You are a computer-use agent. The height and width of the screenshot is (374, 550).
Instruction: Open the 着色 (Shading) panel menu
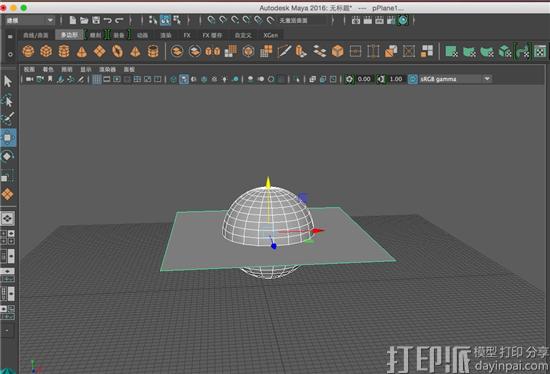click(48, 69)
